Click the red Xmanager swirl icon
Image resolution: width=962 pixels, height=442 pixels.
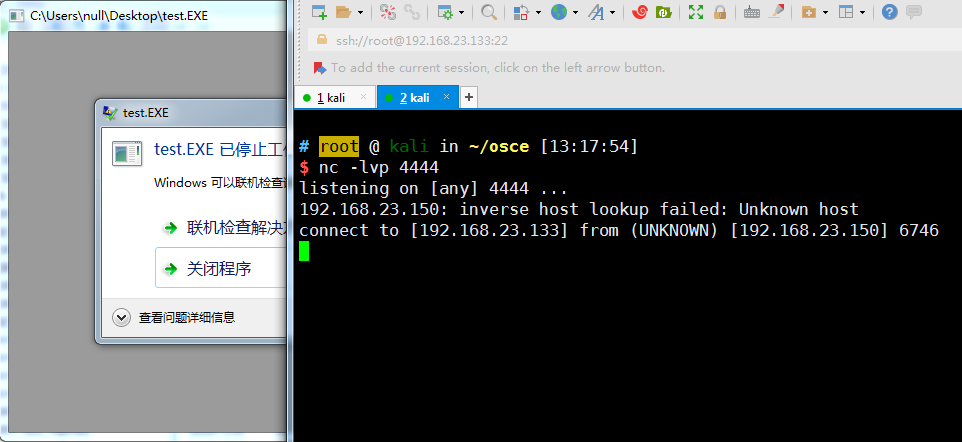(638, 12)
